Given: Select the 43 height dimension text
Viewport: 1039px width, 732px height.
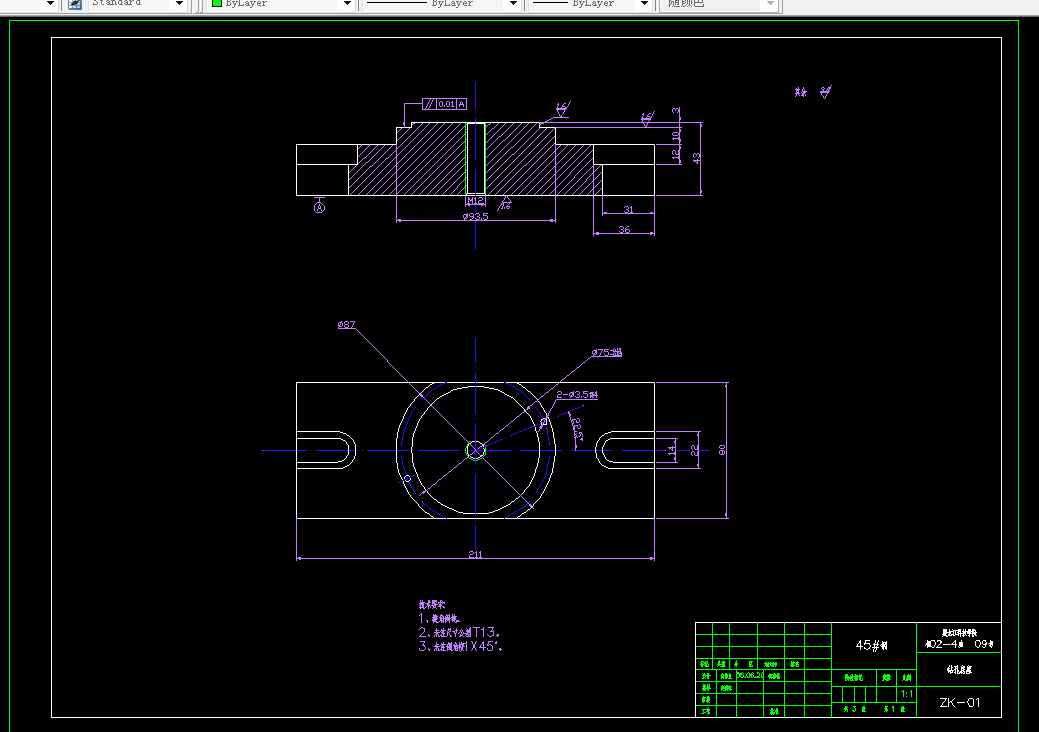Looking at the screenshot, I should coord(696,158).
